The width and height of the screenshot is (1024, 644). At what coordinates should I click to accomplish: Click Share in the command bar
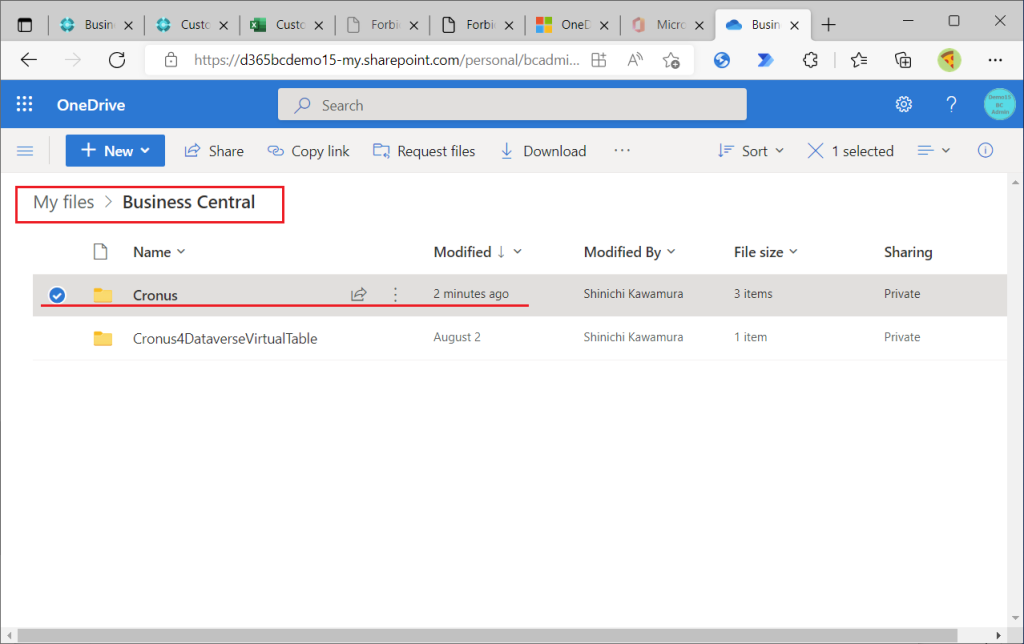pyautogui.click(x=214, y=151)
